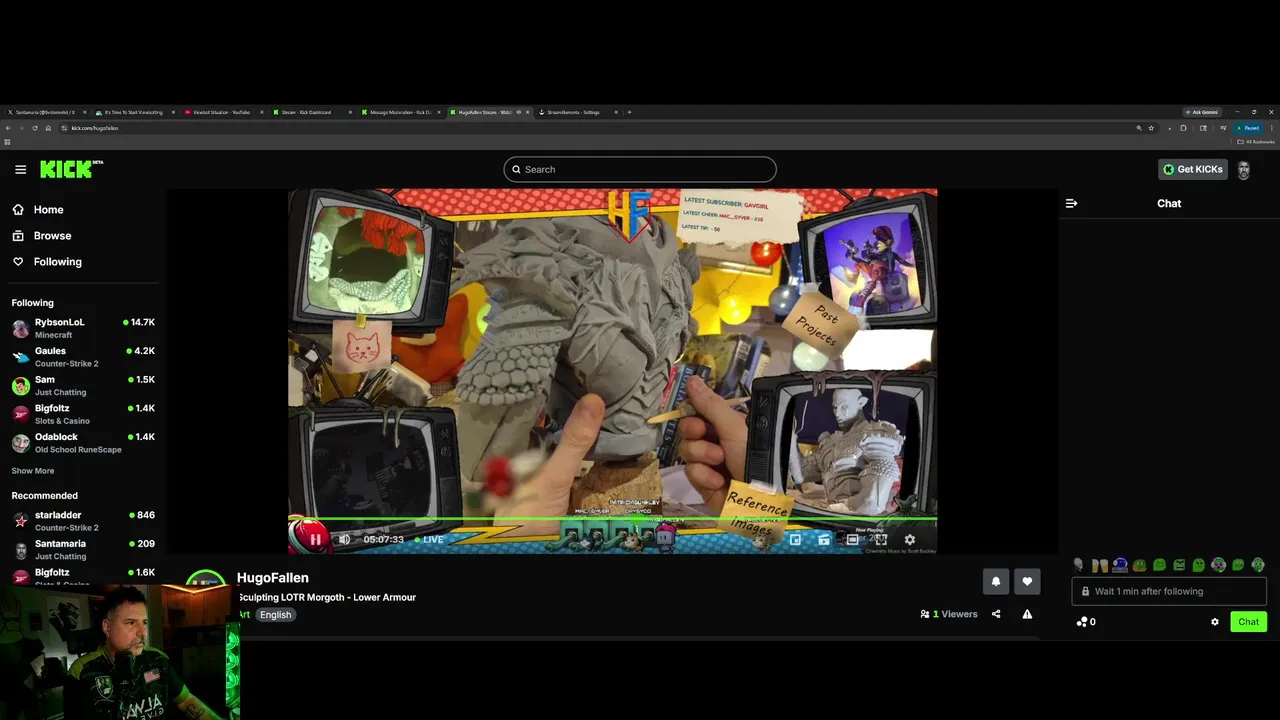
Task: Click the viewers count
Action: [949, 614]
